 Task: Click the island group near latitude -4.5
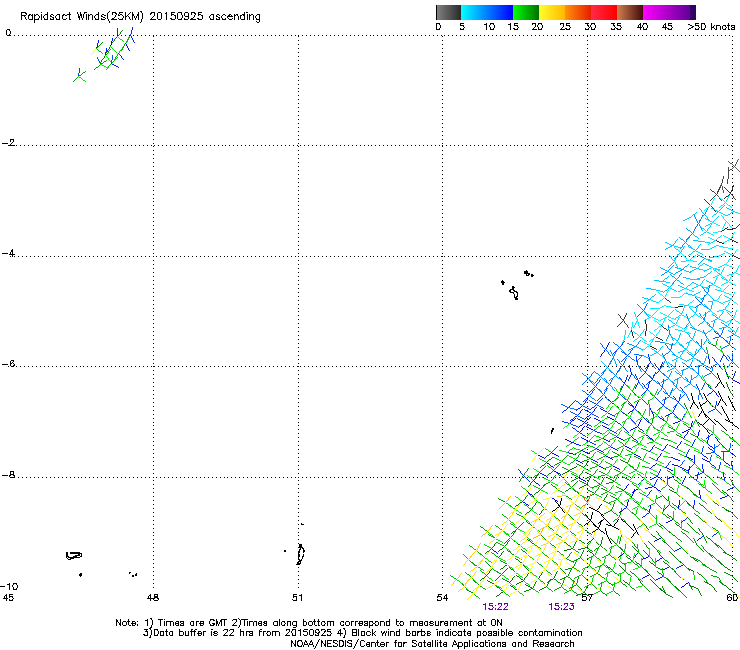[517, 285]
